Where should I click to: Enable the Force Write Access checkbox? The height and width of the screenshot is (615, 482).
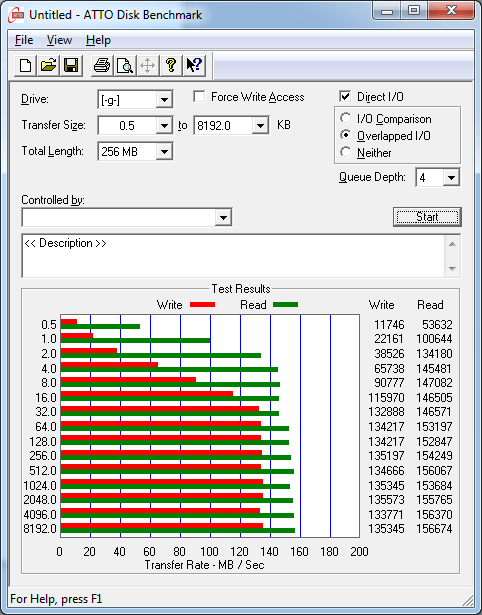click(199, 96)
